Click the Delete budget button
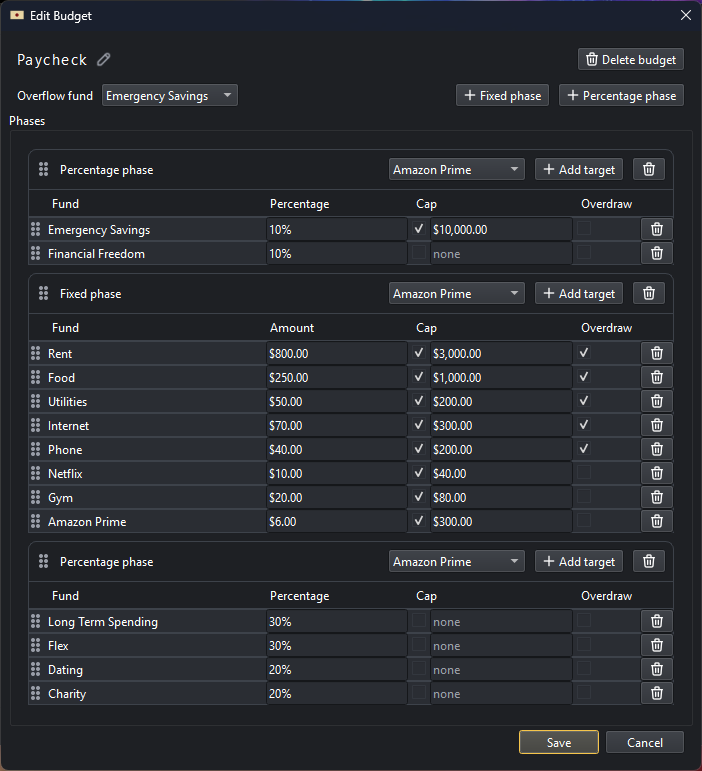The height and width of the screenshot is (771, 702). coord(631,59)
